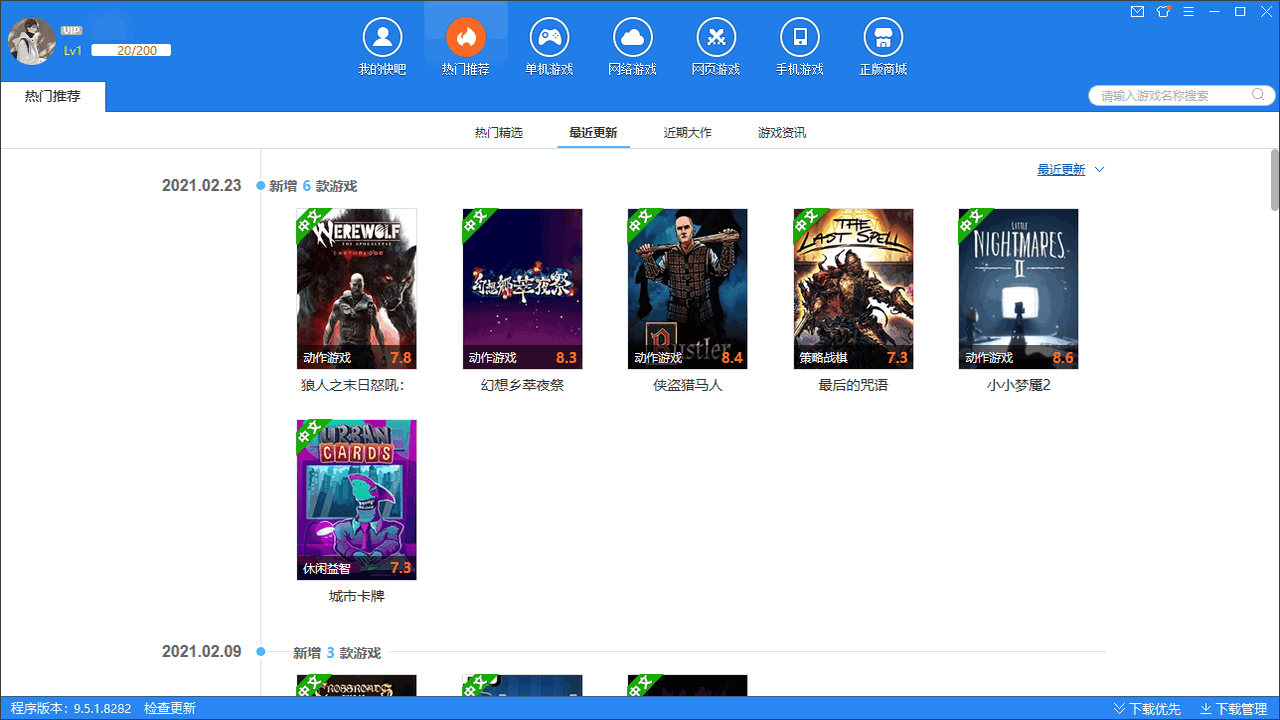The width and height of the screenshot is (1280, 720).
Task: Open 网页游戏 crossed swords icon
Action: tap(716, 38)
